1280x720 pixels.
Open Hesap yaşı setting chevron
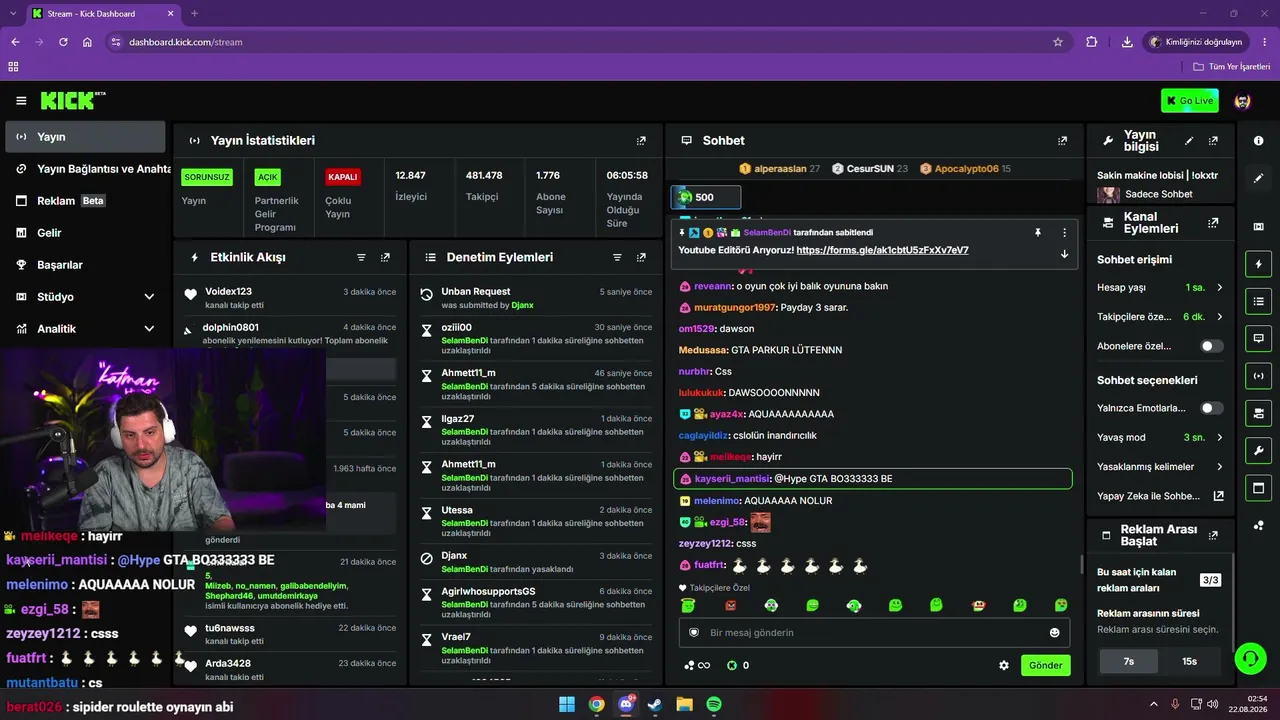pos(1219,288)
